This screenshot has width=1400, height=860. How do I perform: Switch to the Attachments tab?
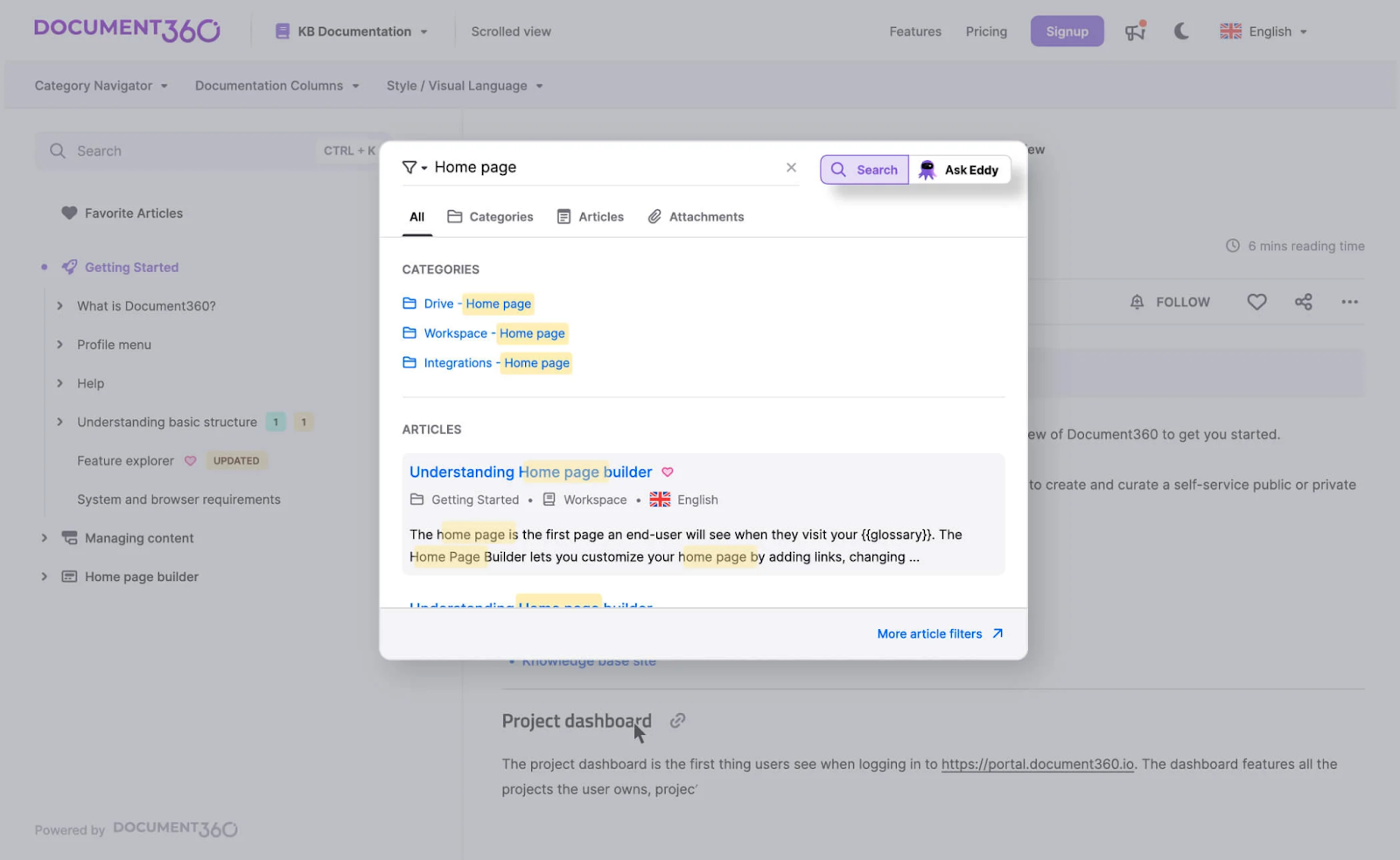coord(696,217)
